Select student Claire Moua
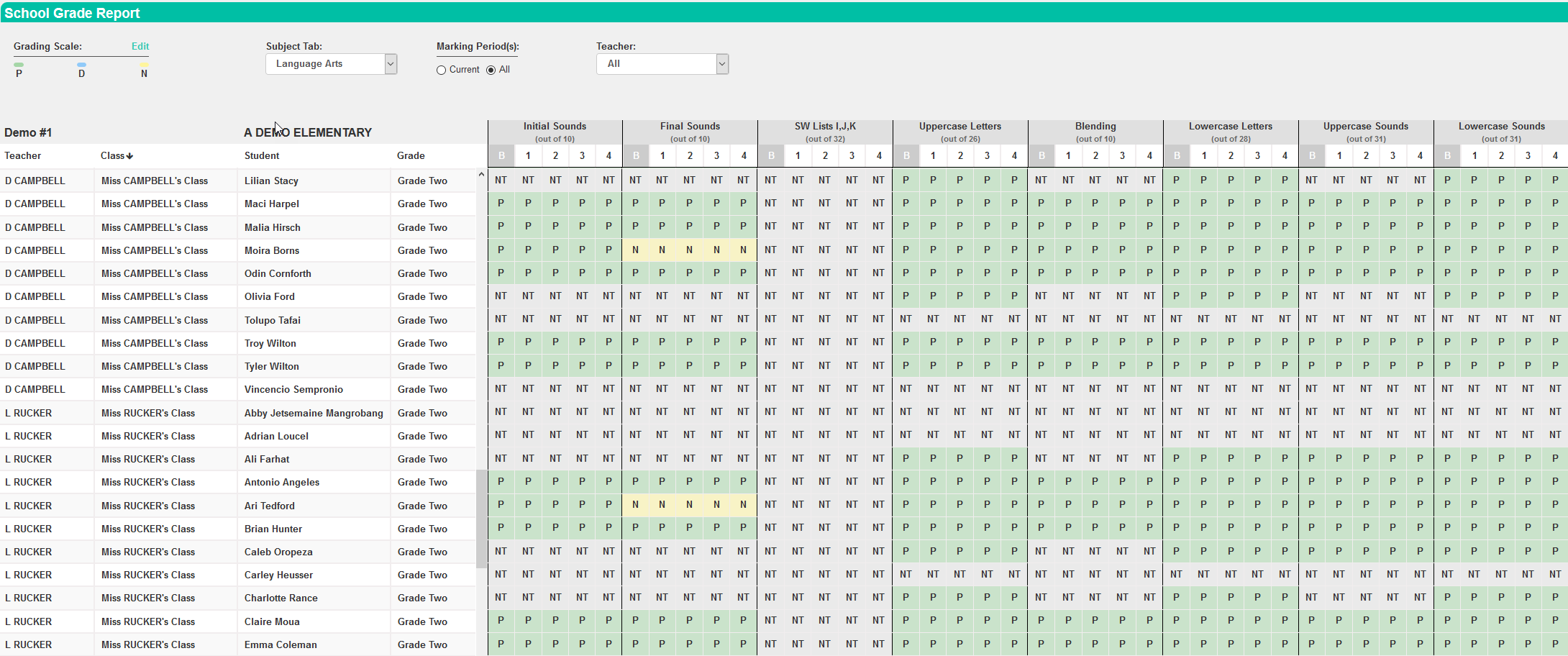The height and width of the screenshot is (656, 1568). pyautogui.click(x=272, y=621)
